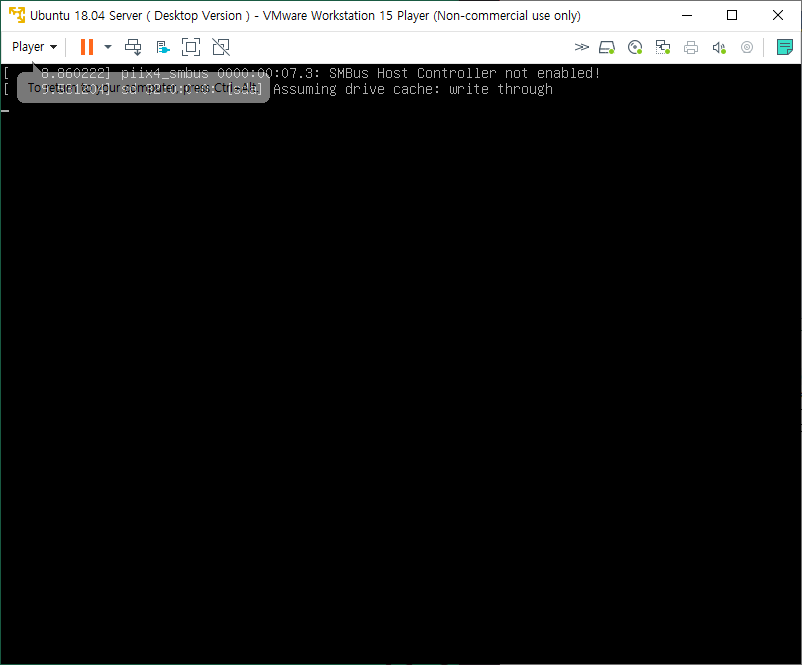Click the grayed-out camera device icon
This screenshot has width=802, height=665.
(747, 48)
